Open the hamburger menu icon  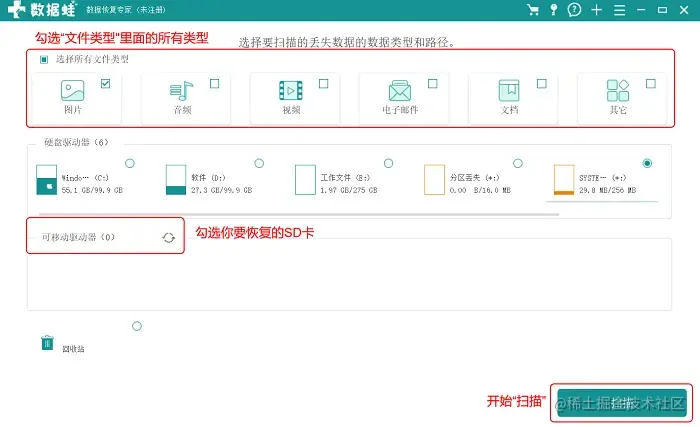click(x=619, y=10)
